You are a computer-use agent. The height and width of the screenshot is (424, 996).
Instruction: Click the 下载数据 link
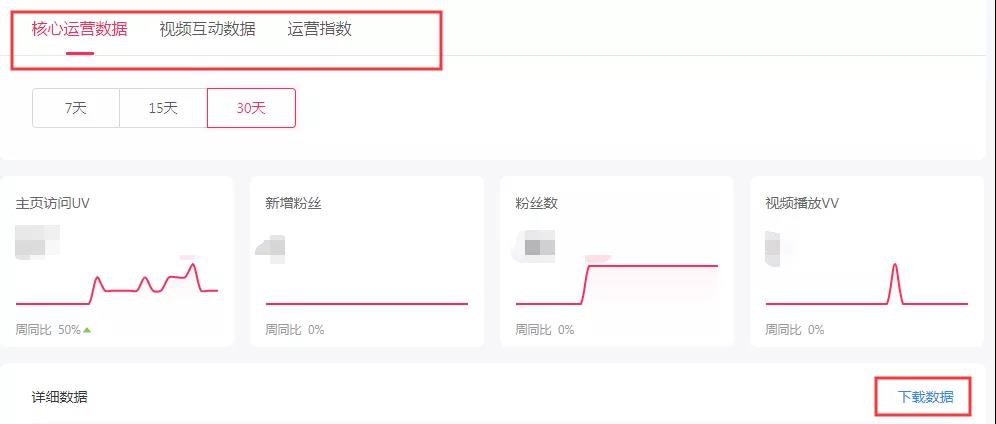click(925, 397)
